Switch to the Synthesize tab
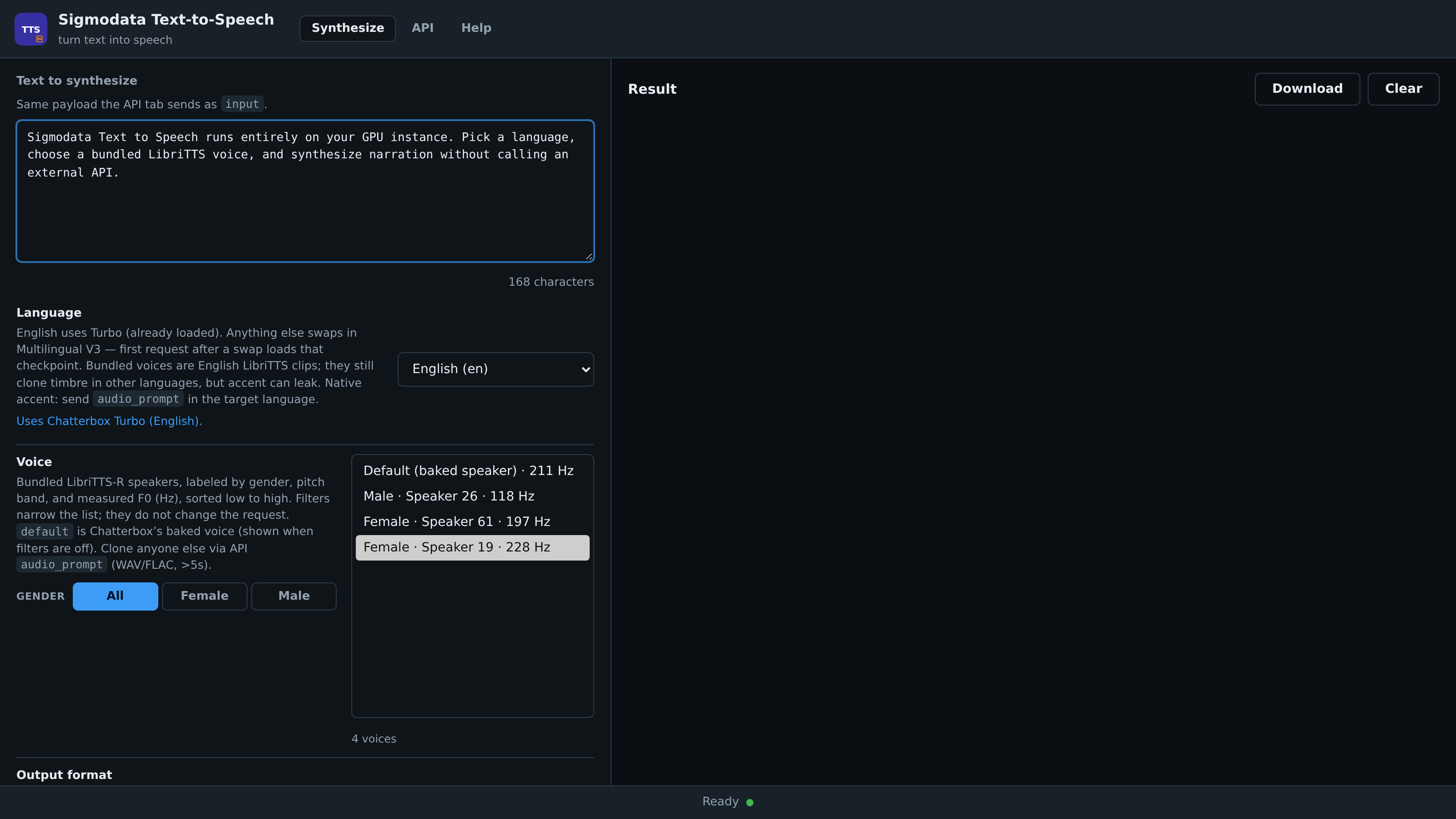1456x819 pixels. [x=348, y=28]
